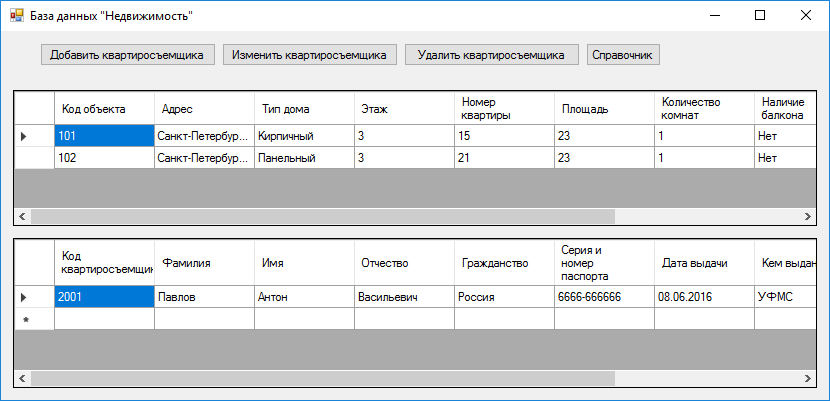Click the Тип дома column header
This screenshot has height=401, width=830.
[x=304, y=108]
